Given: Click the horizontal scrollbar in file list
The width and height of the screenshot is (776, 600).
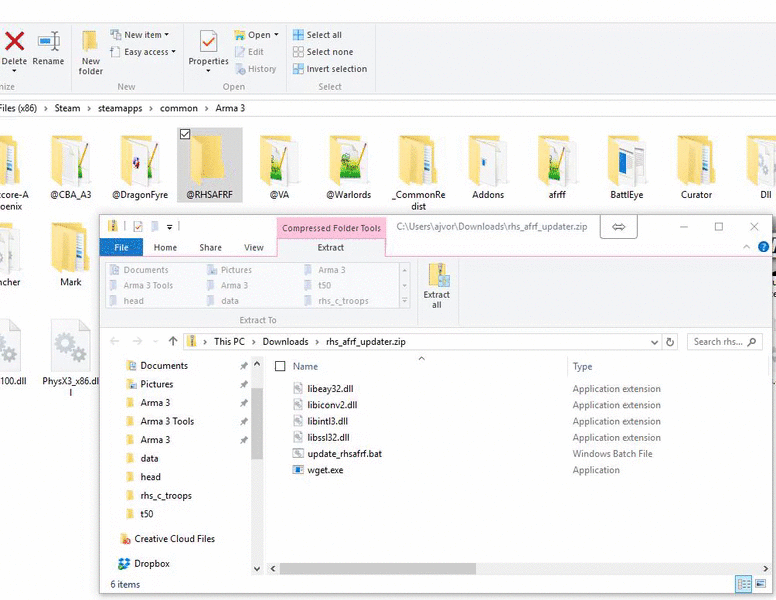Looking at the screenshot, I should click(378, 569).
